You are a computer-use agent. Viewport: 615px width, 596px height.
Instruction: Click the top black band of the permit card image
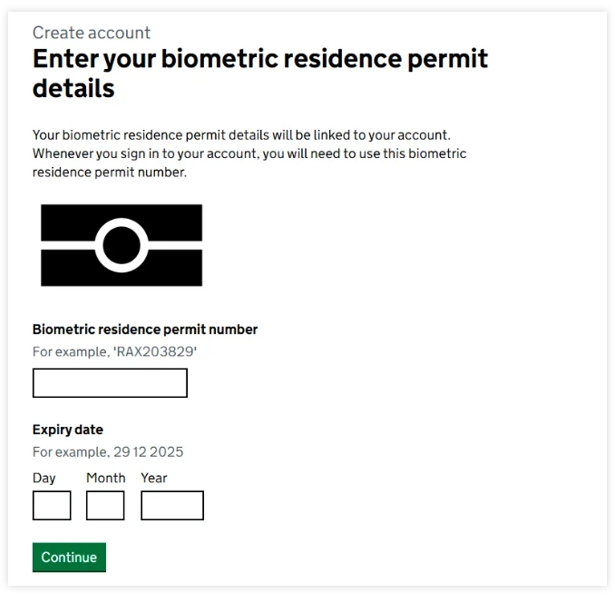122,222
